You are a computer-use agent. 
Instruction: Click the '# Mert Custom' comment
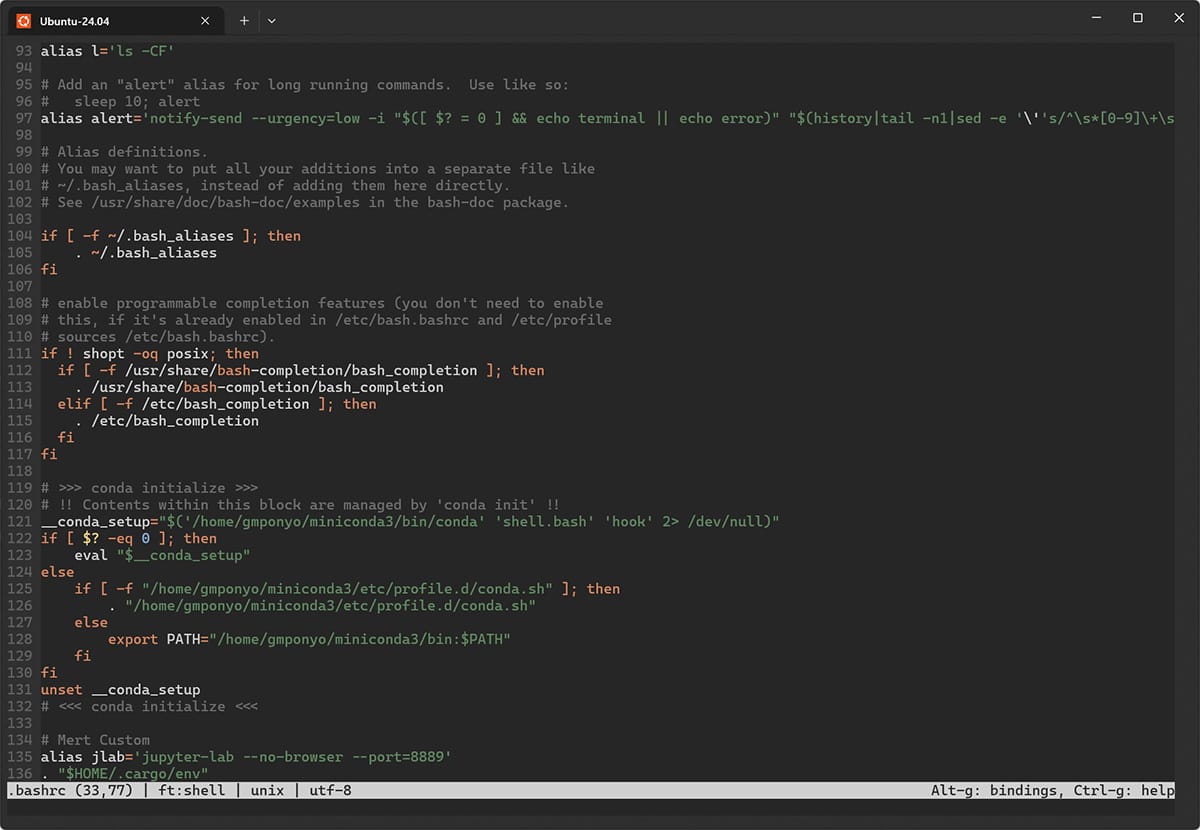click(x=95, y=740)
